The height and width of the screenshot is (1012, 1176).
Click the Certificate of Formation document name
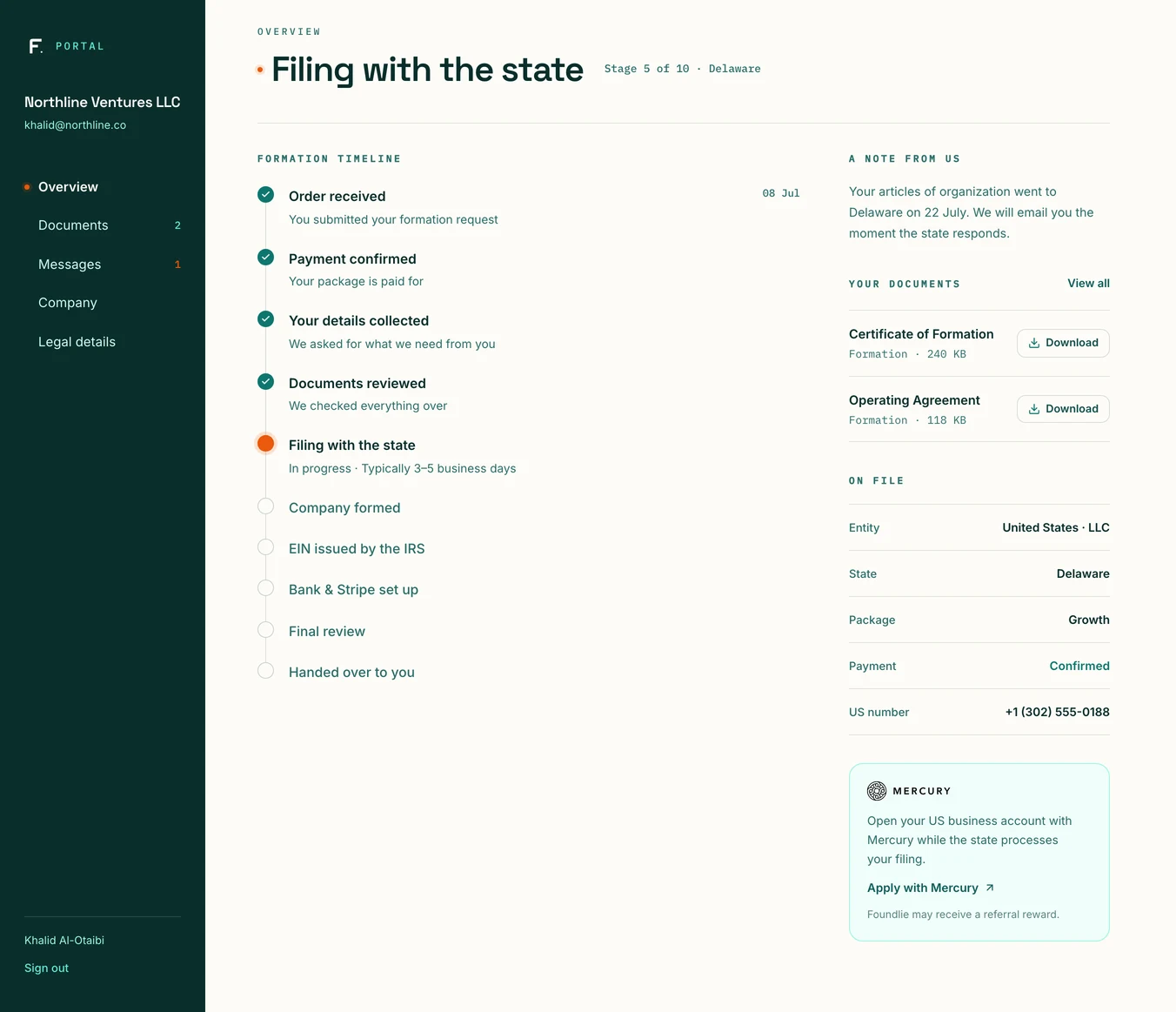pyautogui.click(x=921, y=334)
